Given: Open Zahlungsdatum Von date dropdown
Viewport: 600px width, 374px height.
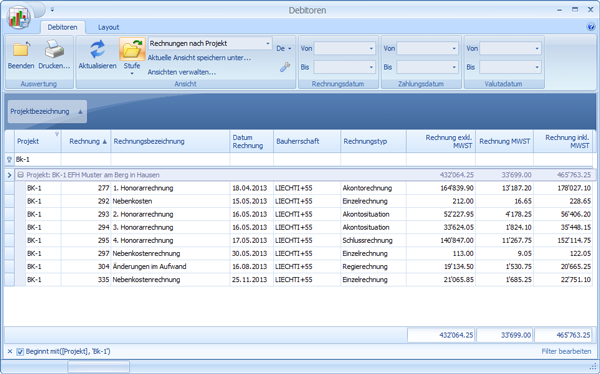Looking at the screenshot, I should coord(454,49).
